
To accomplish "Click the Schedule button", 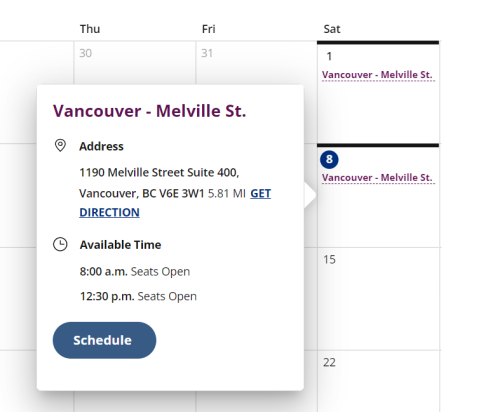I will coord(104,340).
